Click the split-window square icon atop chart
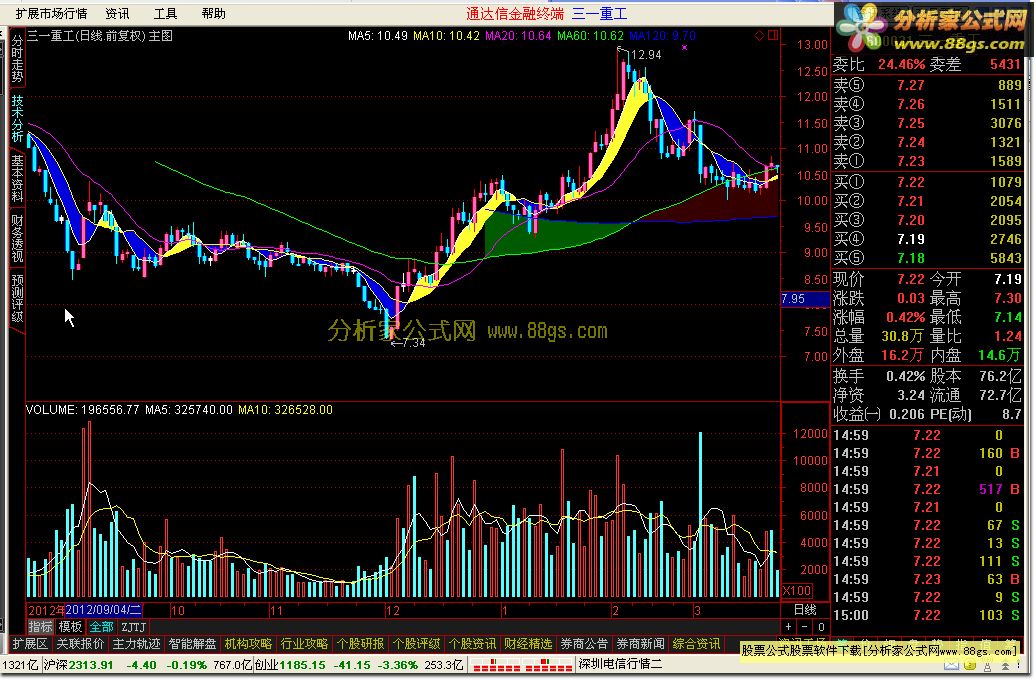Image resolution: width=1036 pixels, height=680 pixels. [x=773, y=35]
